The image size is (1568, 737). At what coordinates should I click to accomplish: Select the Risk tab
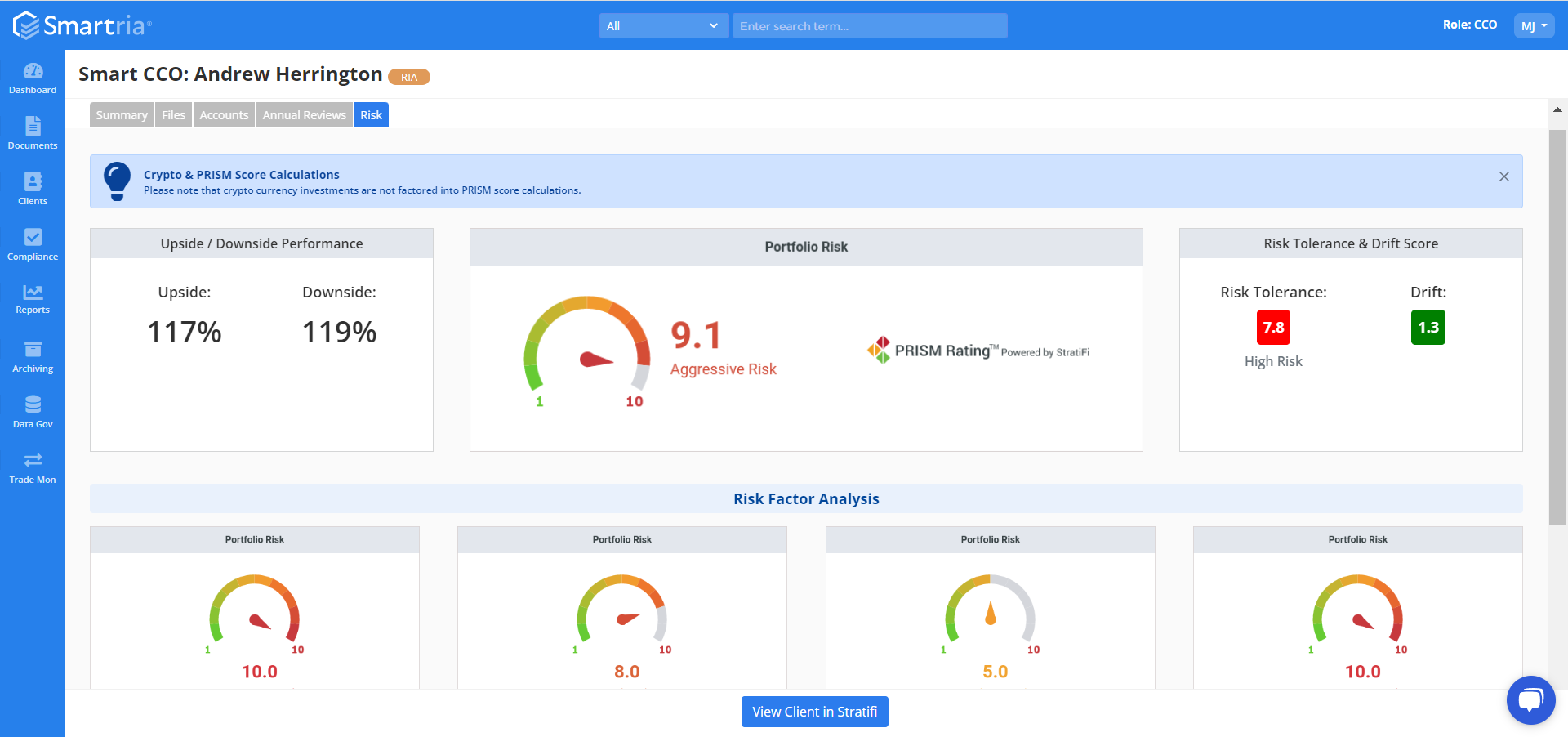pyautogui.click(x=372, y=115)
